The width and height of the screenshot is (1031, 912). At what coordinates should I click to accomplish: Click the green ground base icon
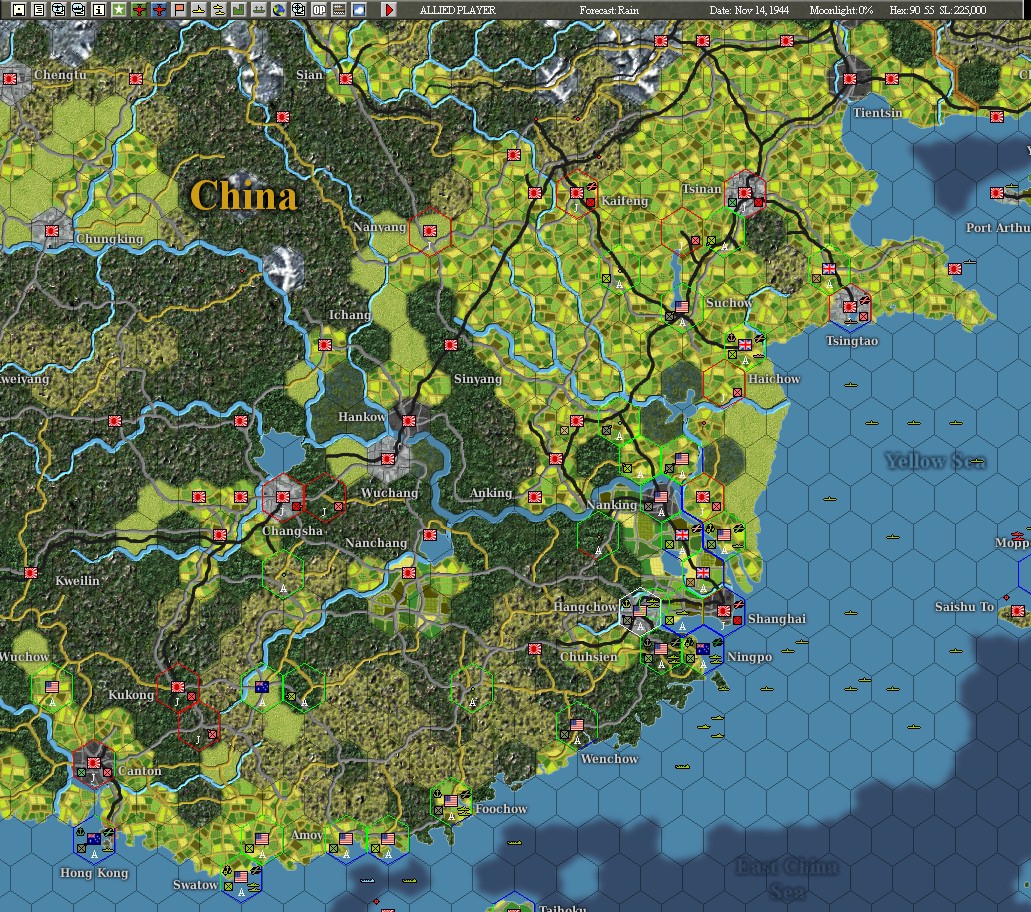[259, 9]
